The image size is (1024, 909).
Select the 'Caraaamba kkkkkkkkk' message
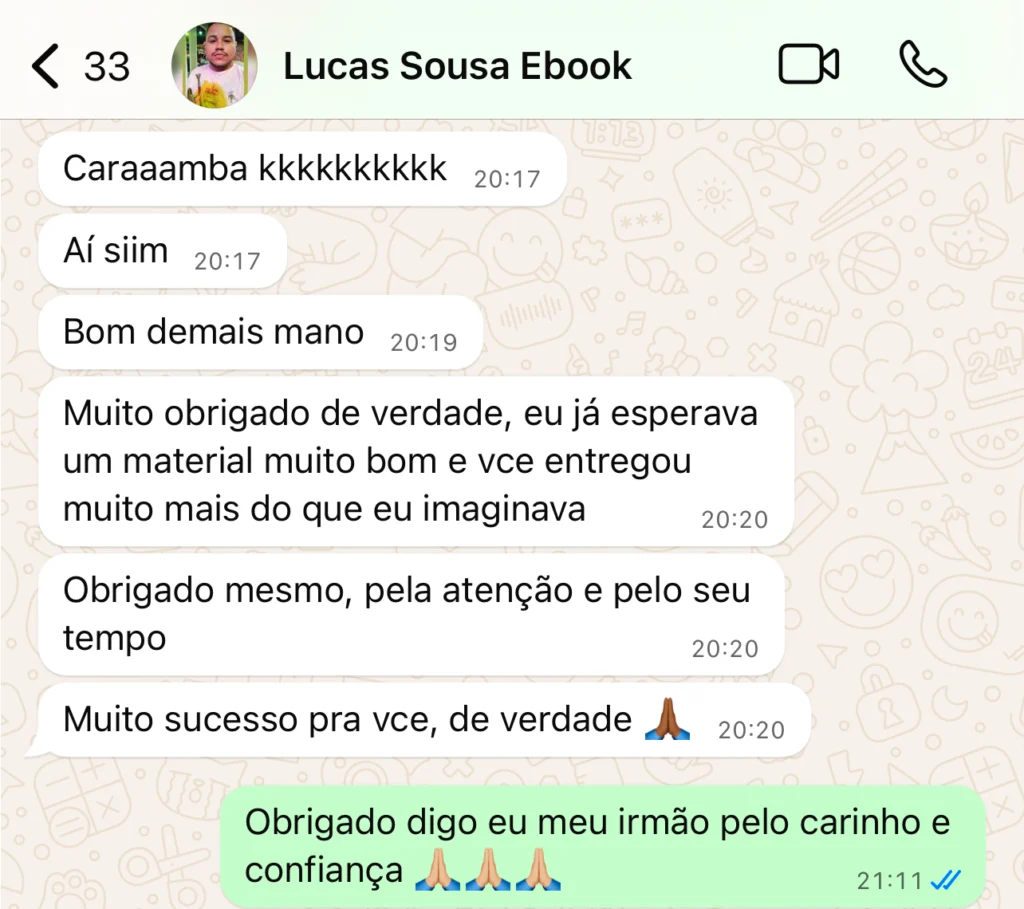[302, 169]
